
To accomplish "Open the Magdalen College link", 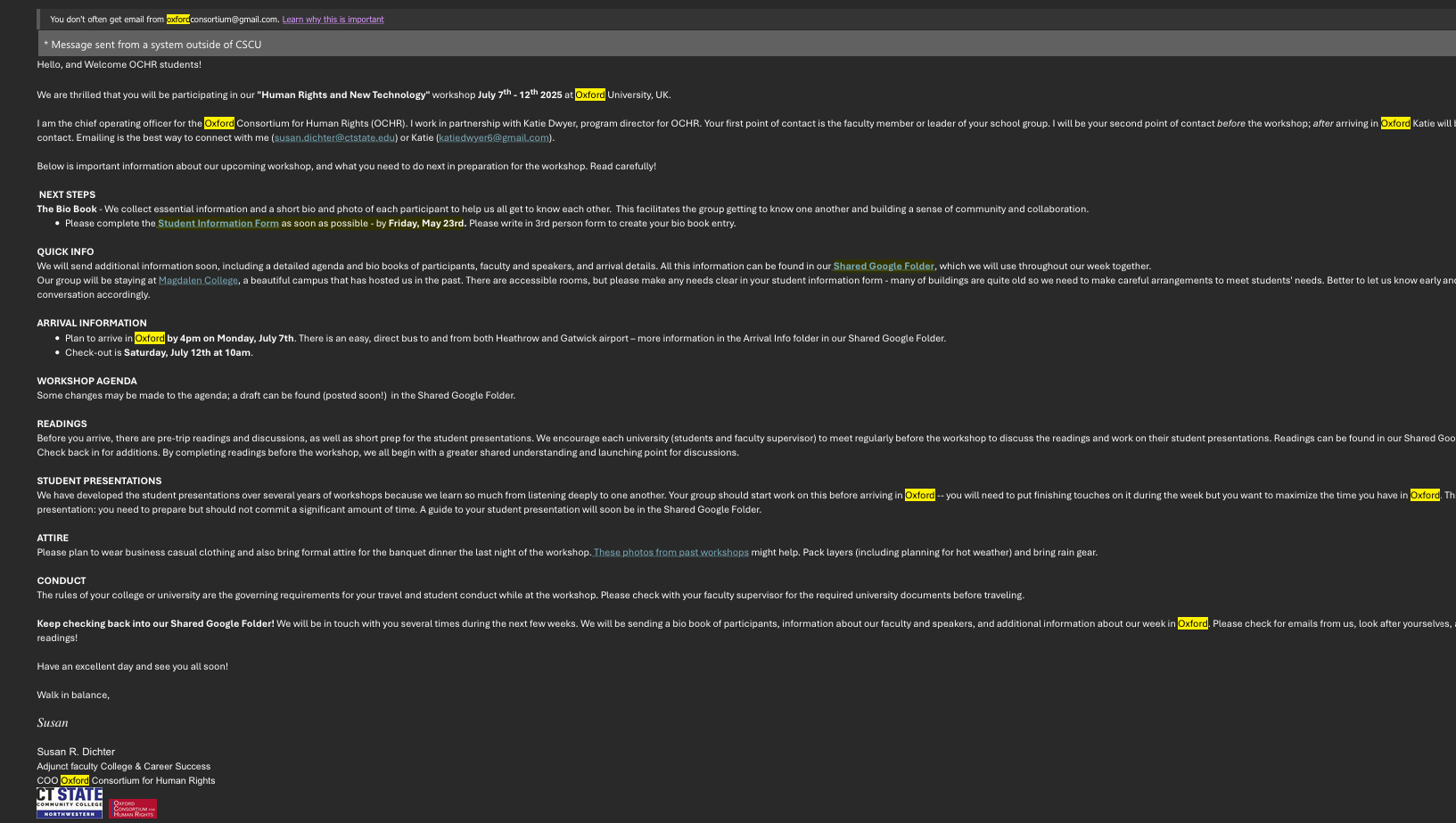I will click(x=198, y=281).
